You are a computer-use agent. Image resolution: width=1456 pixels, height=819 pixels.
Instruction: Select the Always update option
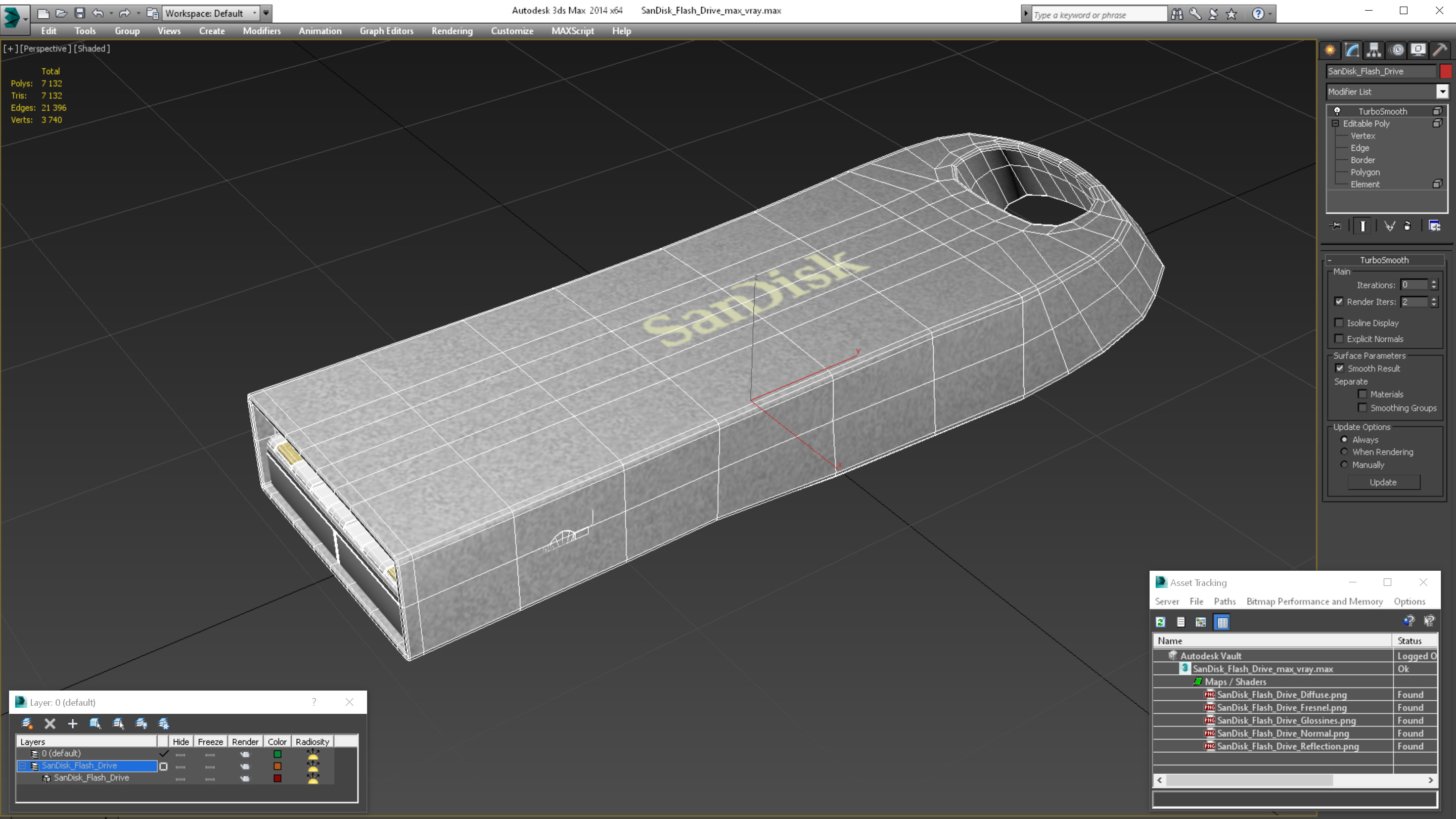pyautogui.click(x=1344, y=439)
